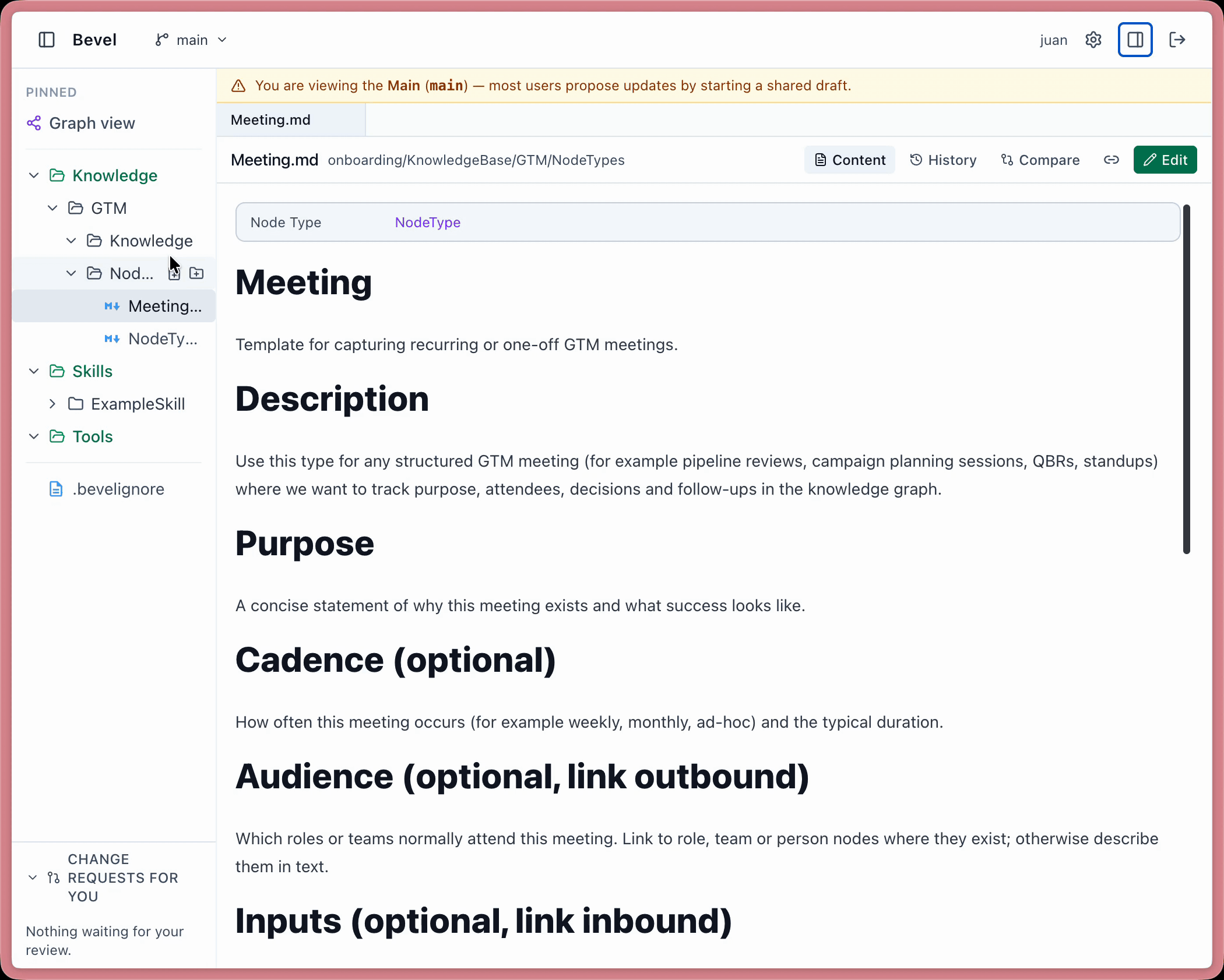Open settings via the gear icon
The image size is (1224, 980).
1093,40
